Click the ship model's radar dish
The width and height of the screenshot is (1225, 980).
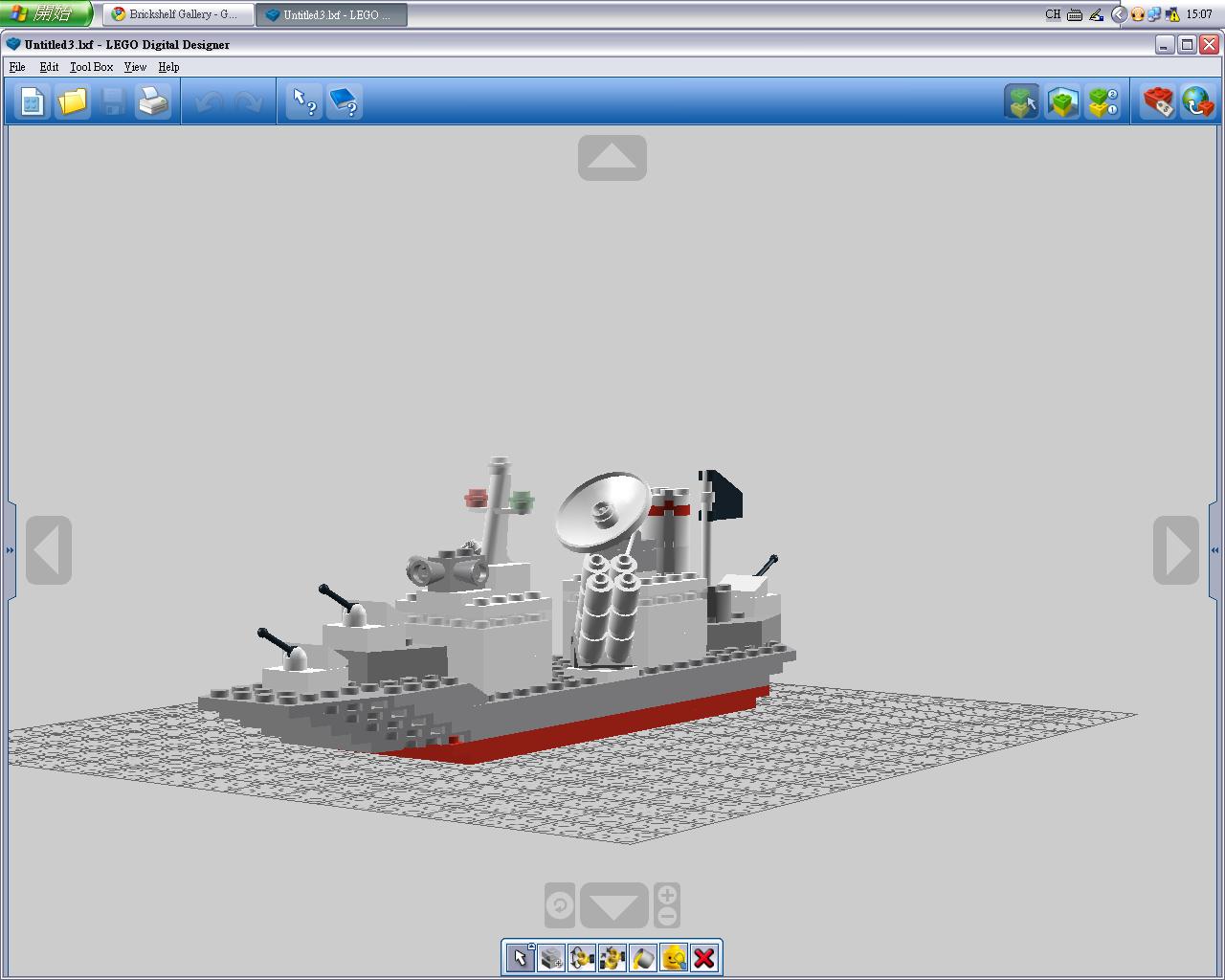(x=603, y=510)
